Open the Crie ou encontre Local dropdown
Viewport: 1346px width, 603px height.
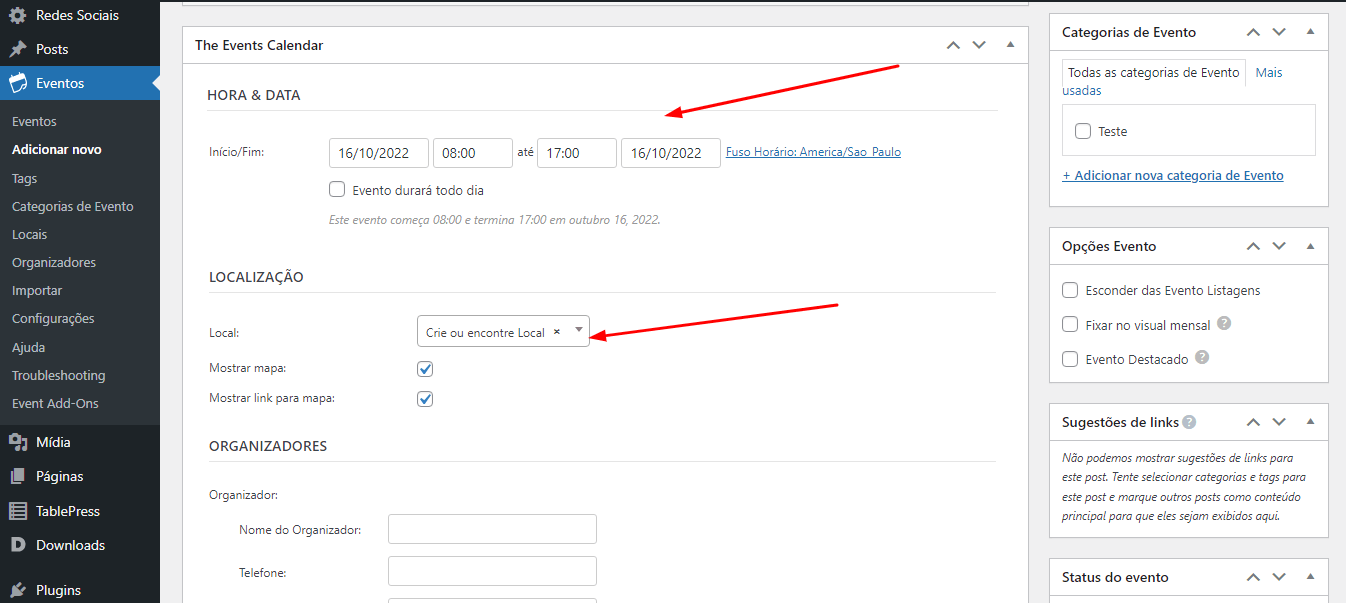(x=503, y=331)
